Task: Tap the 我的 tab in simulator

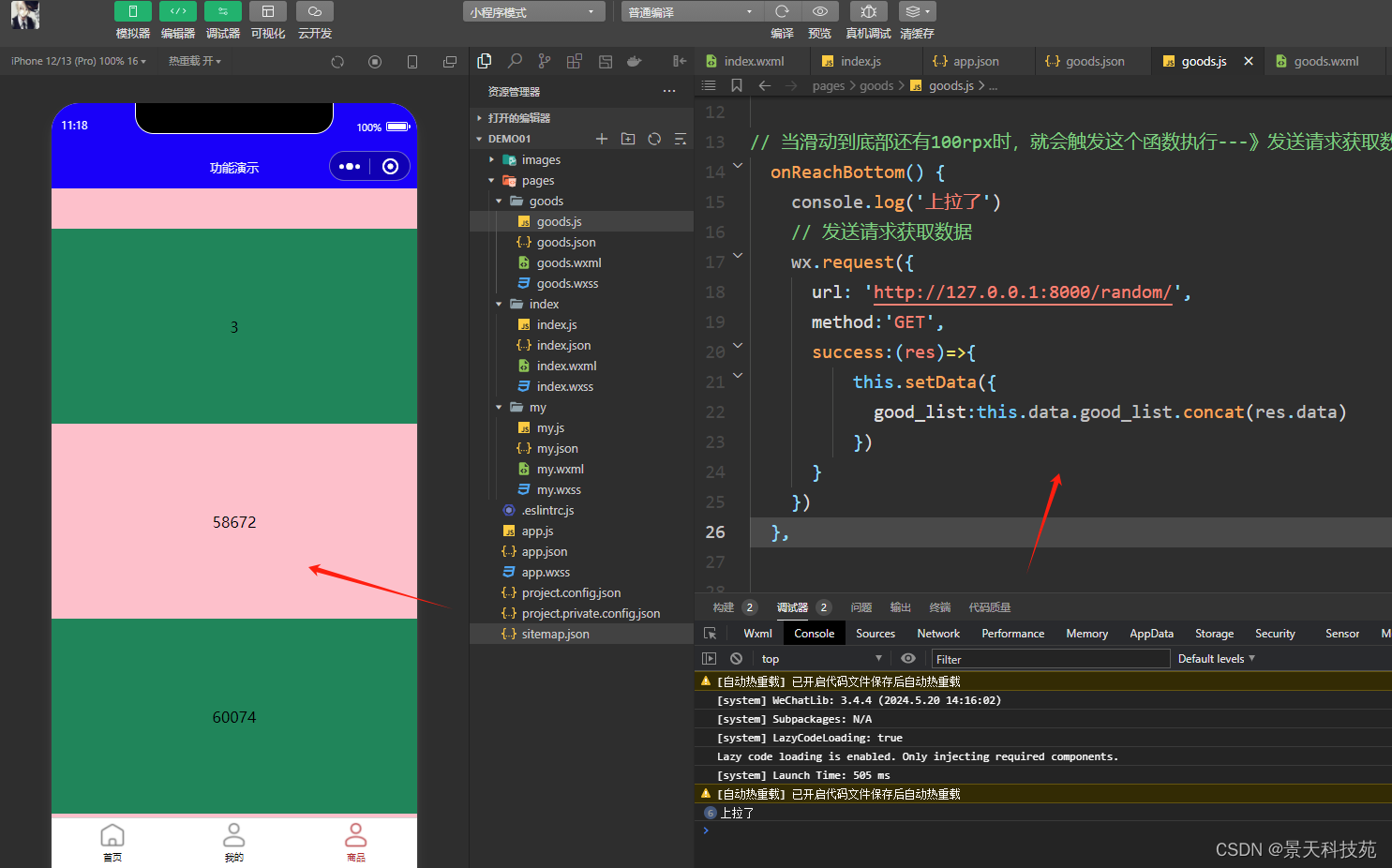Action: tap(234, 841)
